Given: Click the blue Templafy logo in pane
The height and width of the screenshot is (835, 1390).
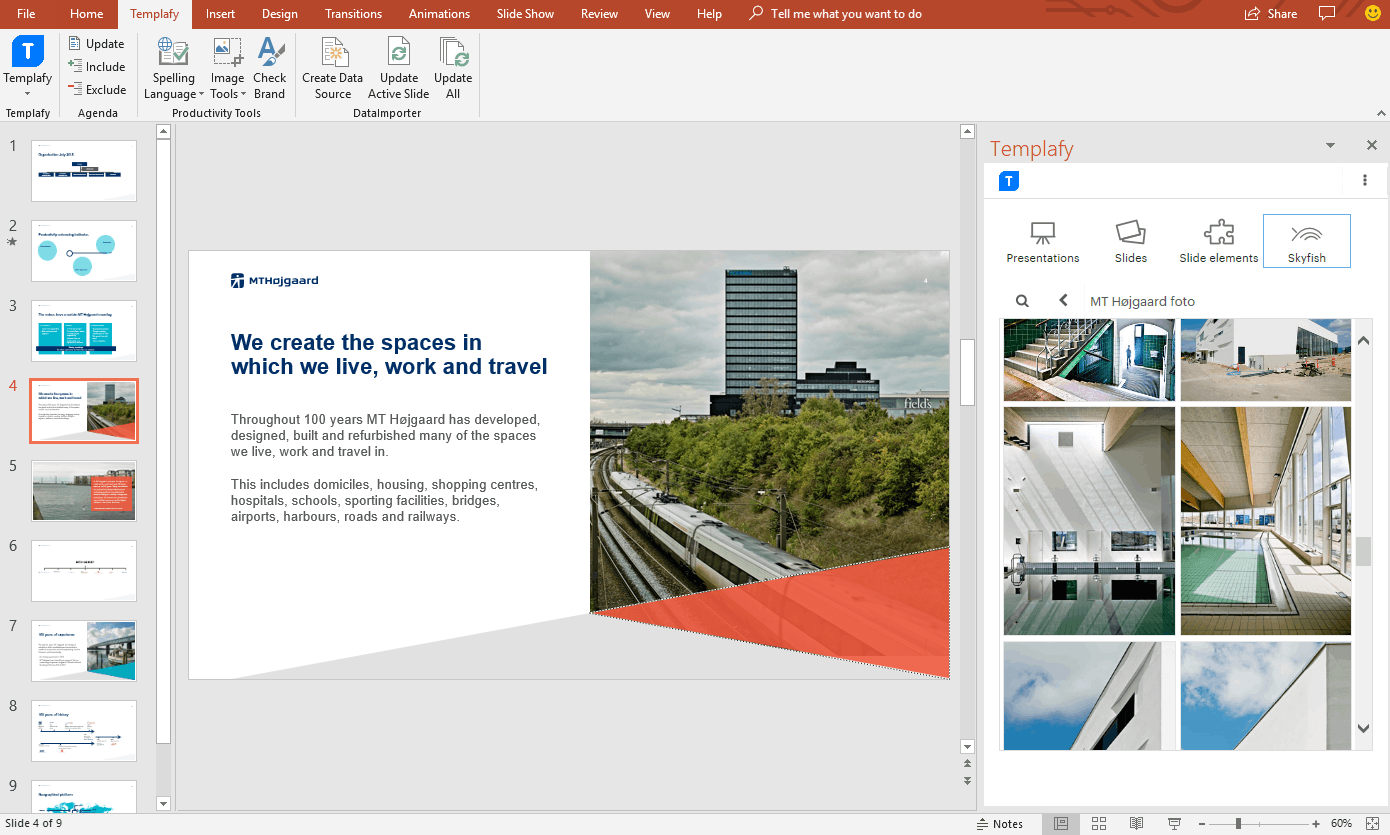Looking at the screenshot, I should (1009, 181).
